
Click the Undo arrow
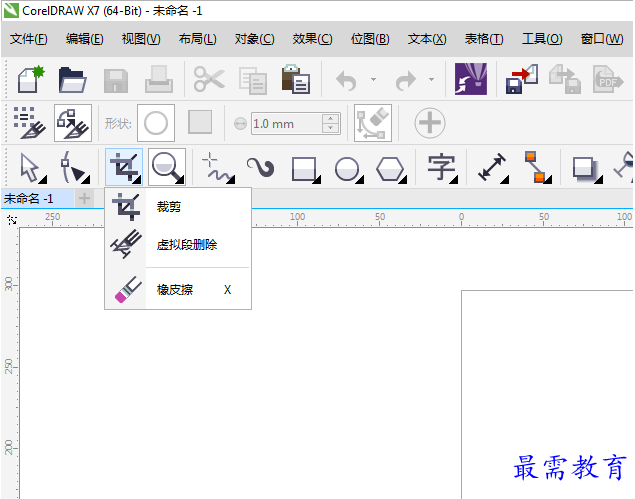coord(346,80)
